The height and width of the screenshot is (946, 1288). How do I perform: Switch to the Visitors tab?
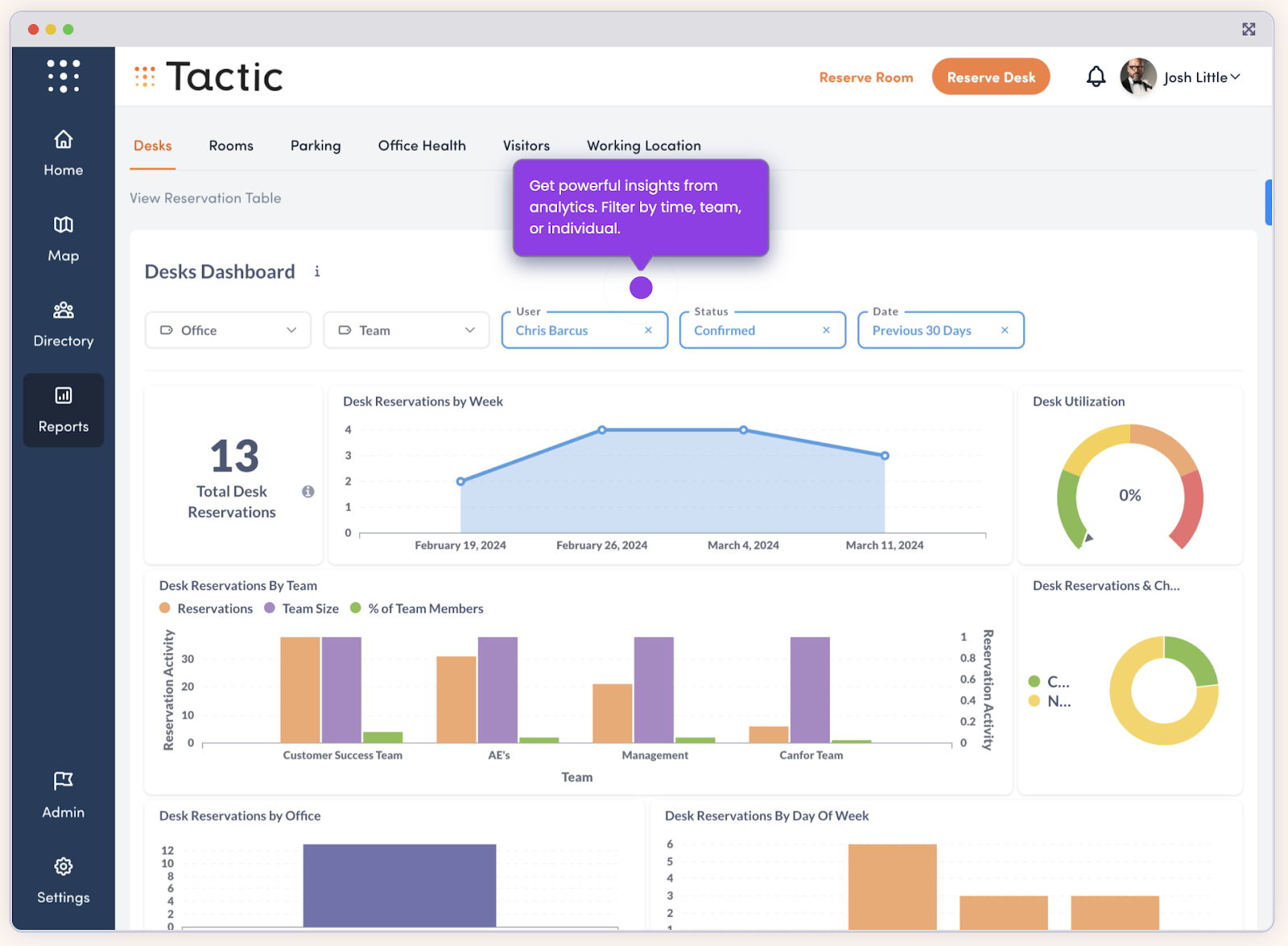526,146
